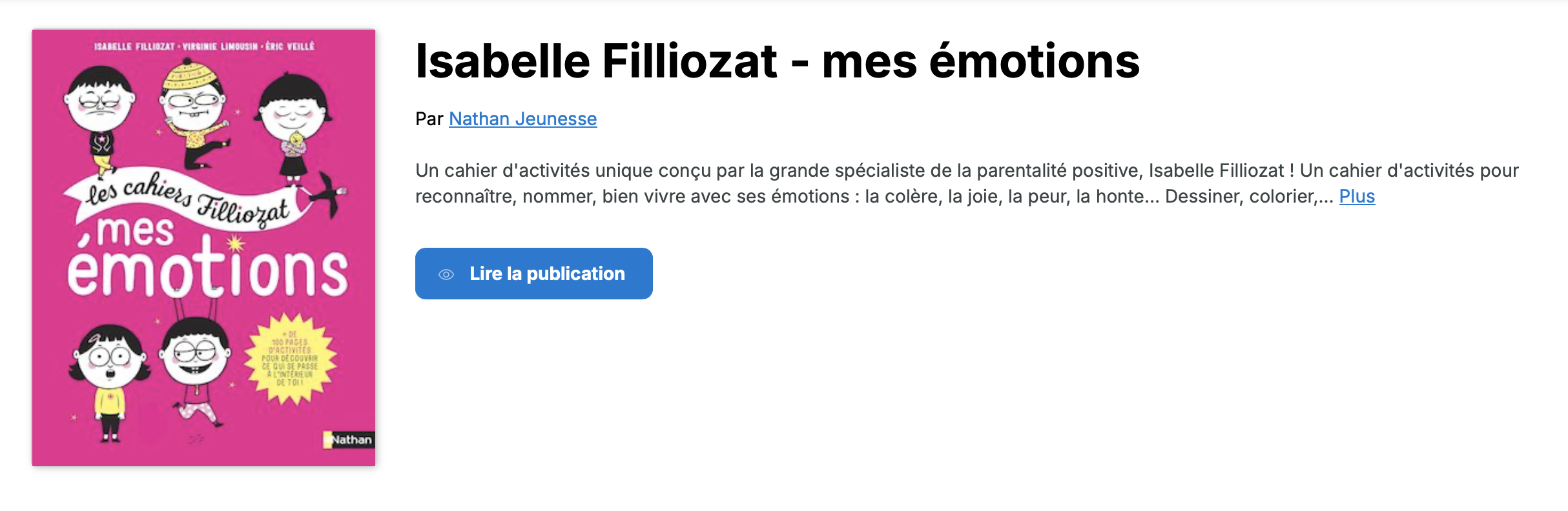Click the surprised girl in the yellow shirt
Viewport: 1568px width, 511px height.
pyautogui.click(x=110, y=381)
